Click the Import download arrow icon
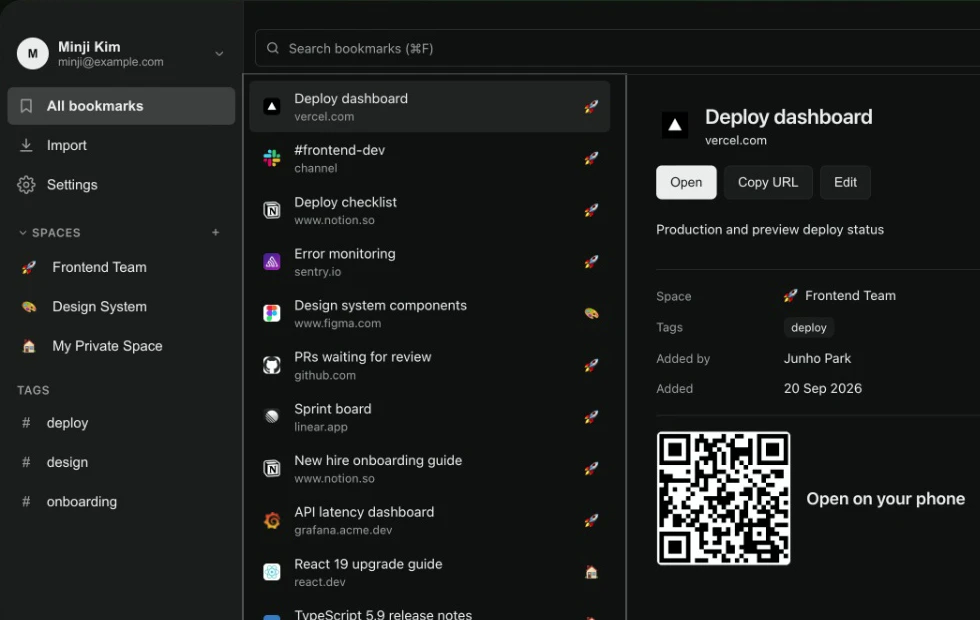This screenshot has width=980, height=620. pos(26,145)
